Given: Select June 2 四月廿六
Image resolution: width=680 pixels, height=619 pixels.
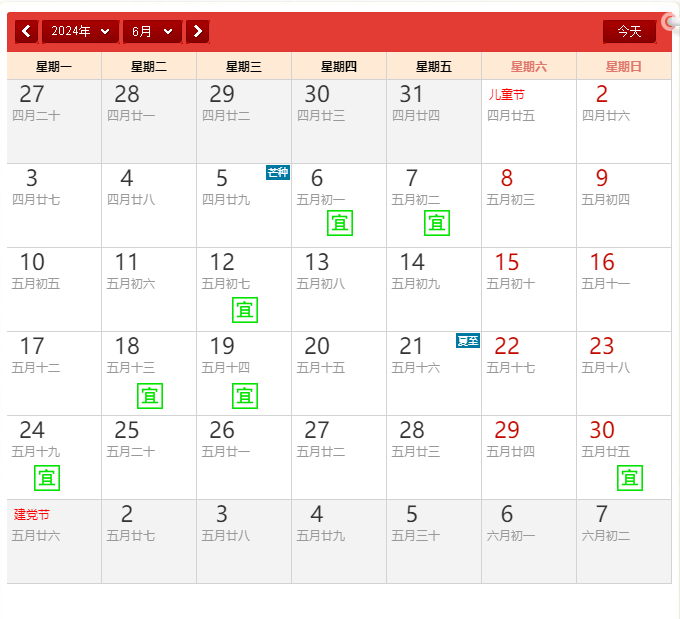Looking at the screenshot, I should [624, 121].
